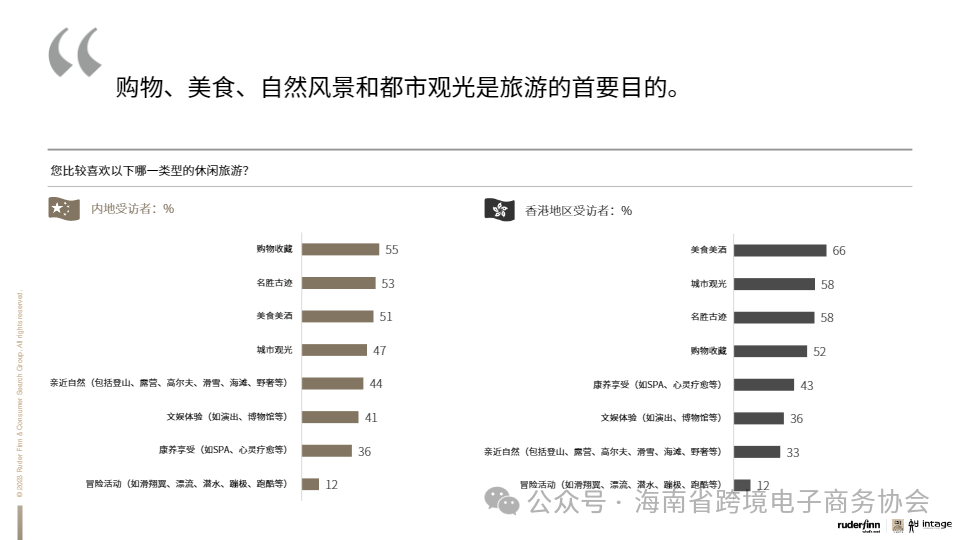Click the value 33
Viewport: 960px width, 540px height.
point(793,453)
